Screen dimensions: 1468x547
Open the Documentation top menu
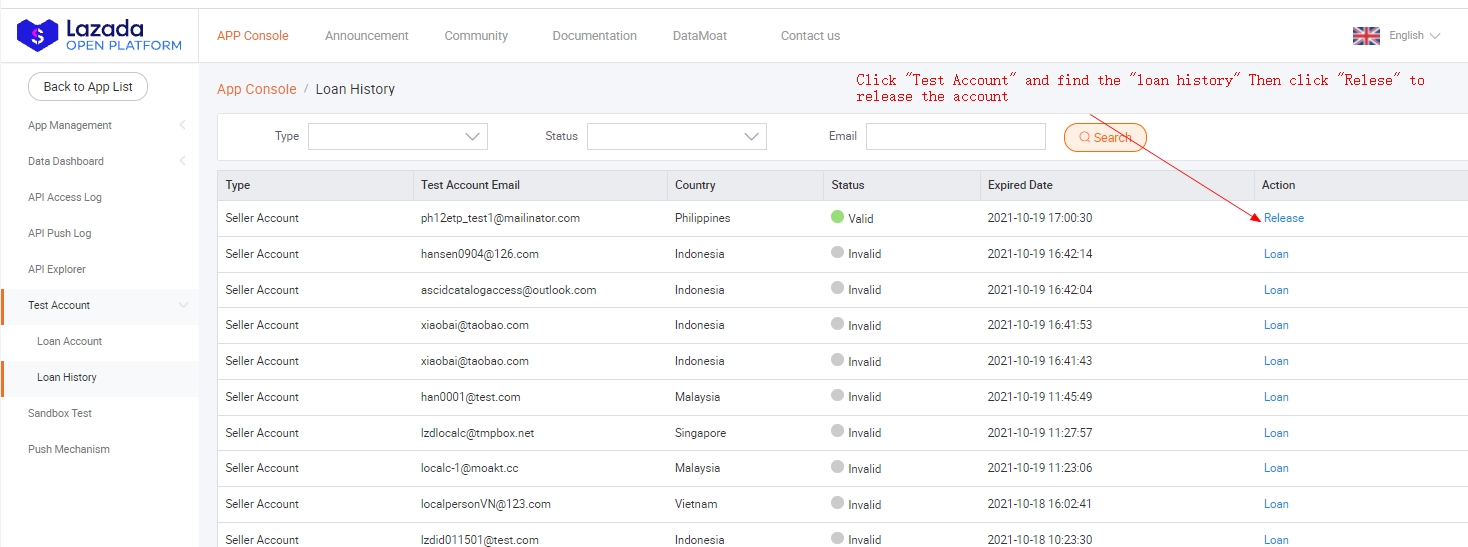[594, 36]
